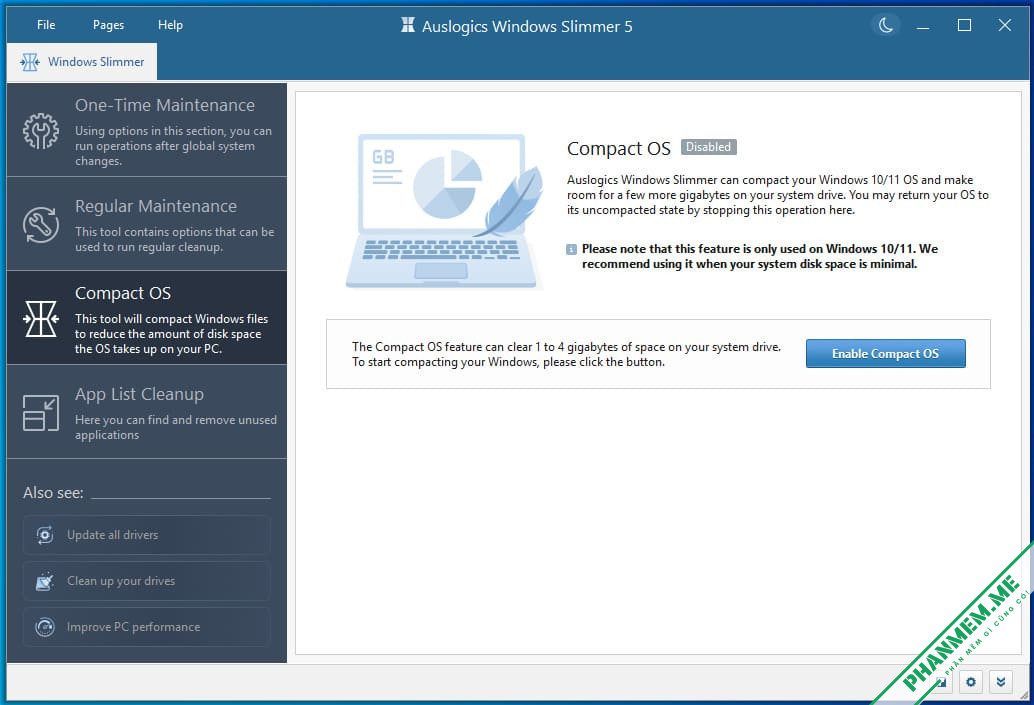Image resolution: width=1034 pixels, height=705 pixels.
Task: Click the title text Auslogics Windows Slimmer 5
Action: [527, 26]
